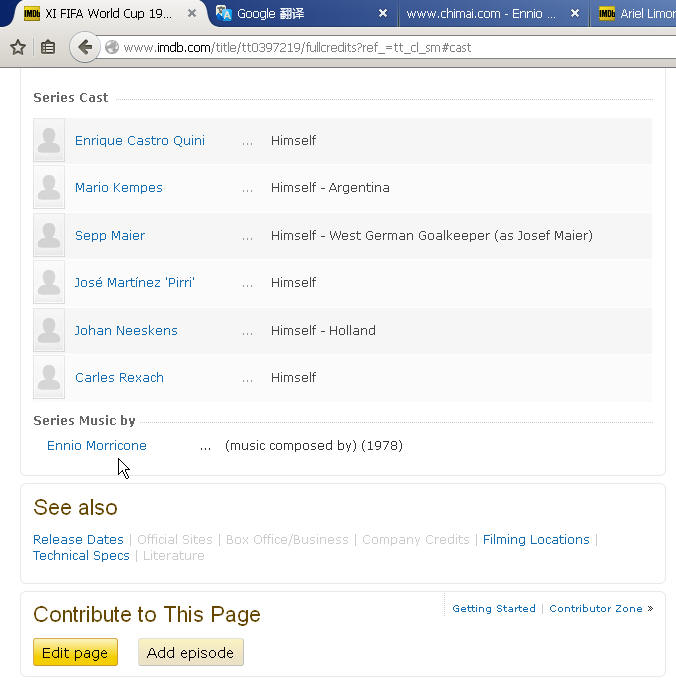This screenshot has width=676, height=691.
Task: Open the bookmarks list icon
Action: [x=48, y=47]
